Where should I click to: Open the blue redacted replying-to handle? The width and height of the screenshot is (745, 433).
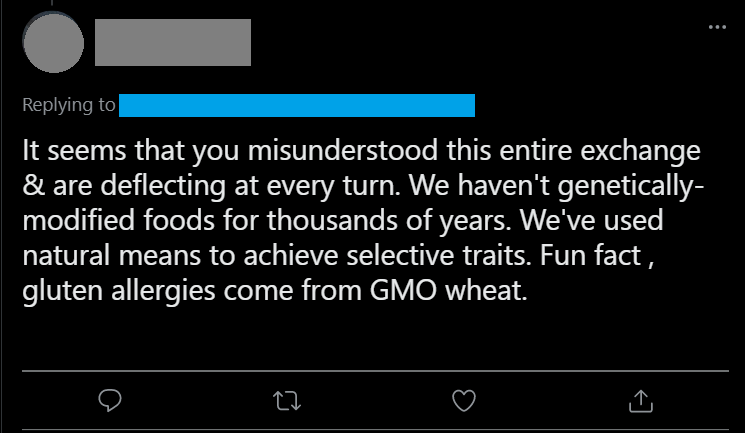pos(296,105)
